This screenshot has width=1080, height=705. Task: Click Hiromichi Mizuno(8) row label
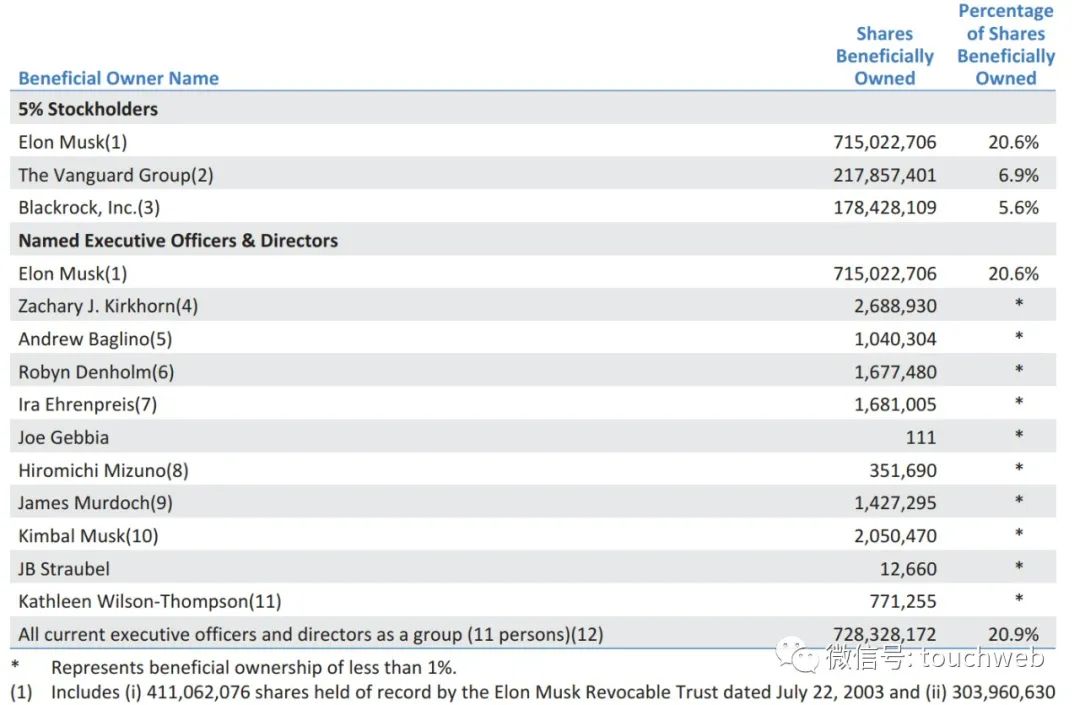[x=103, y=471]
